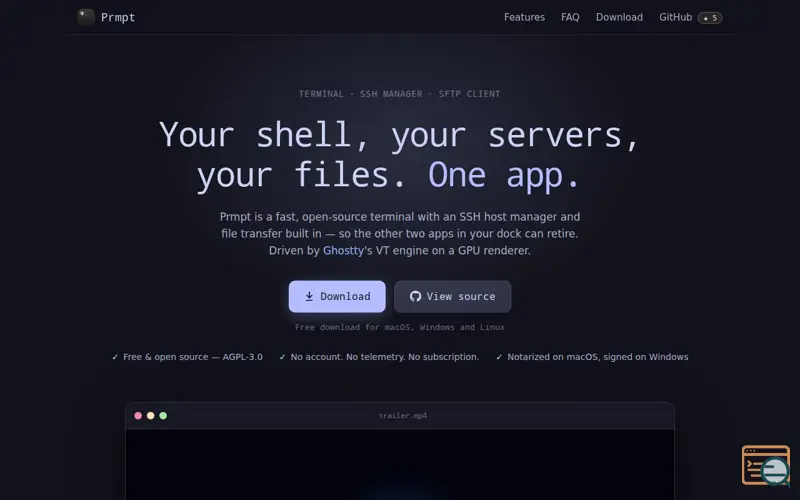800x500 pixels.
Task: Click 'Notarized on macOS, signed on Windows' text
Action: [597, 357]
